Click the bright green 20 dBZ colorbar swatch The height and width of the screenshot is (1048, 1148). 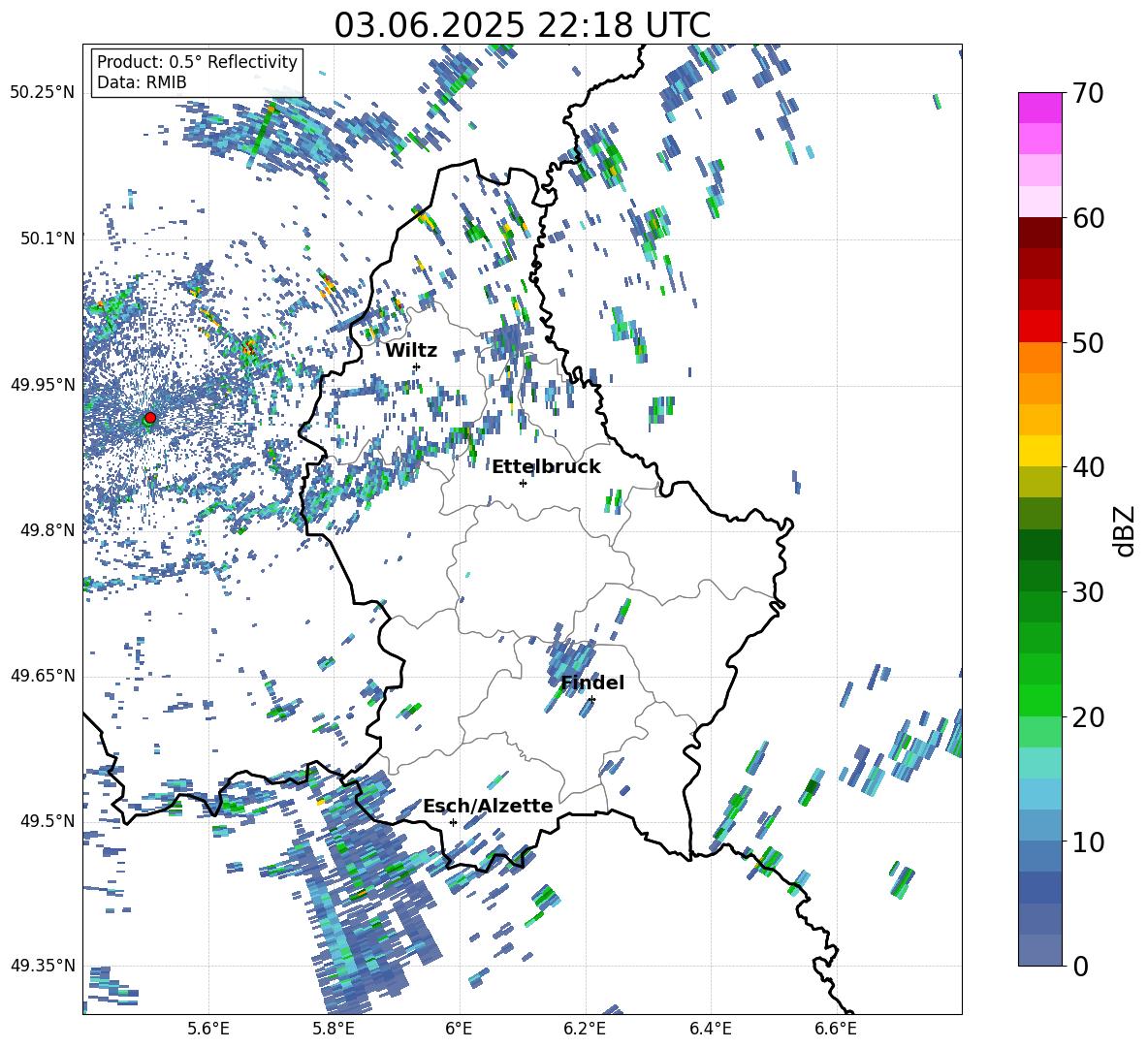pyautogui.click(x=1040, y=700)
